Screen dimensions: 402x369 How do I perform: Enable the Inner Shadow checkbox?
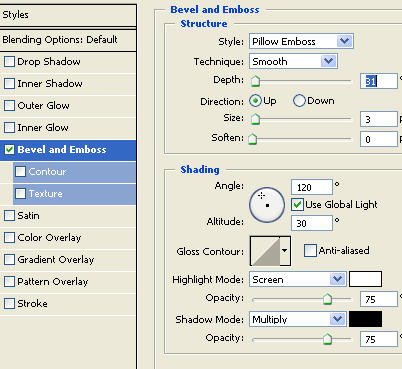(x=9, y=84)
